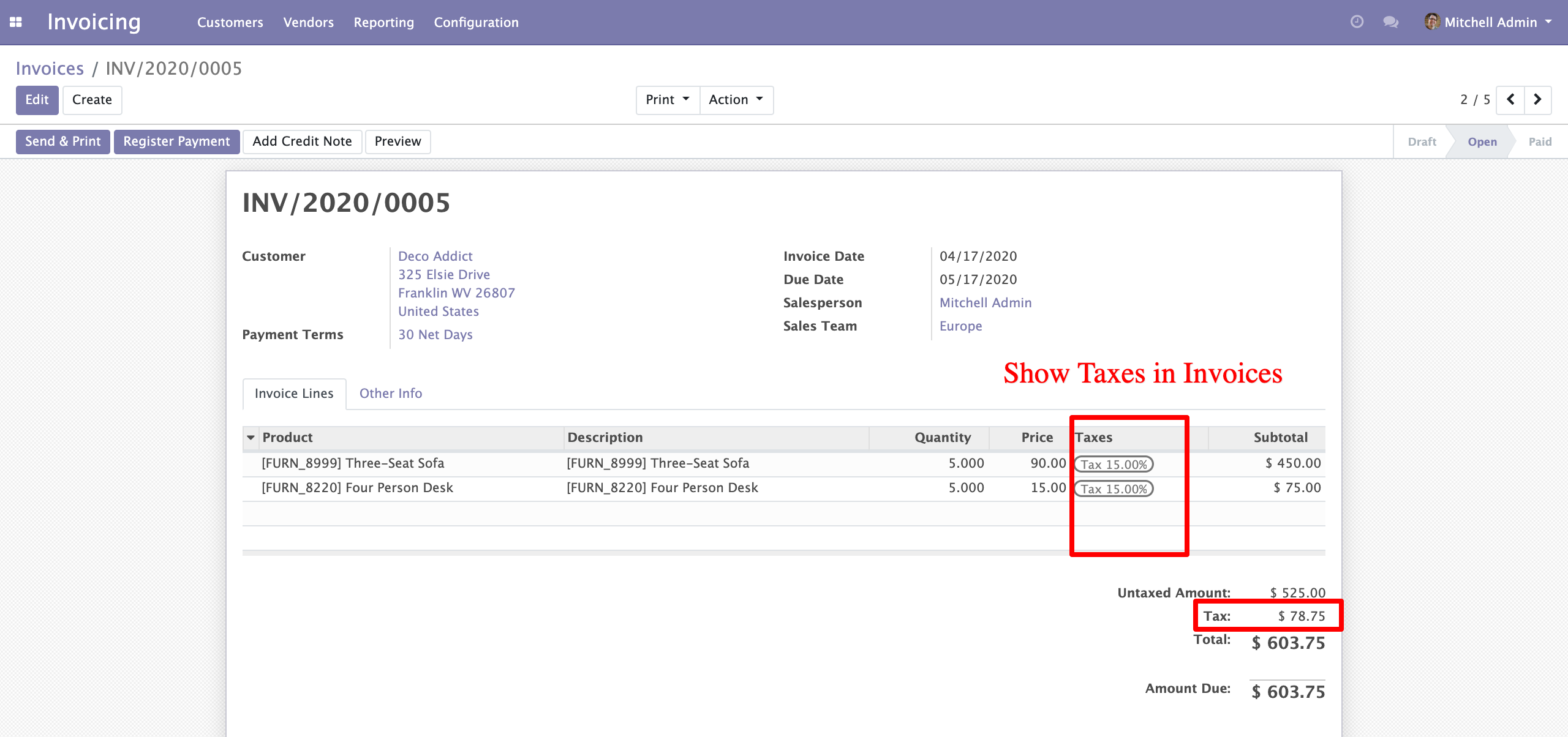
Task: Open the conversations chat icon
Action: (x=1391, y=22)
